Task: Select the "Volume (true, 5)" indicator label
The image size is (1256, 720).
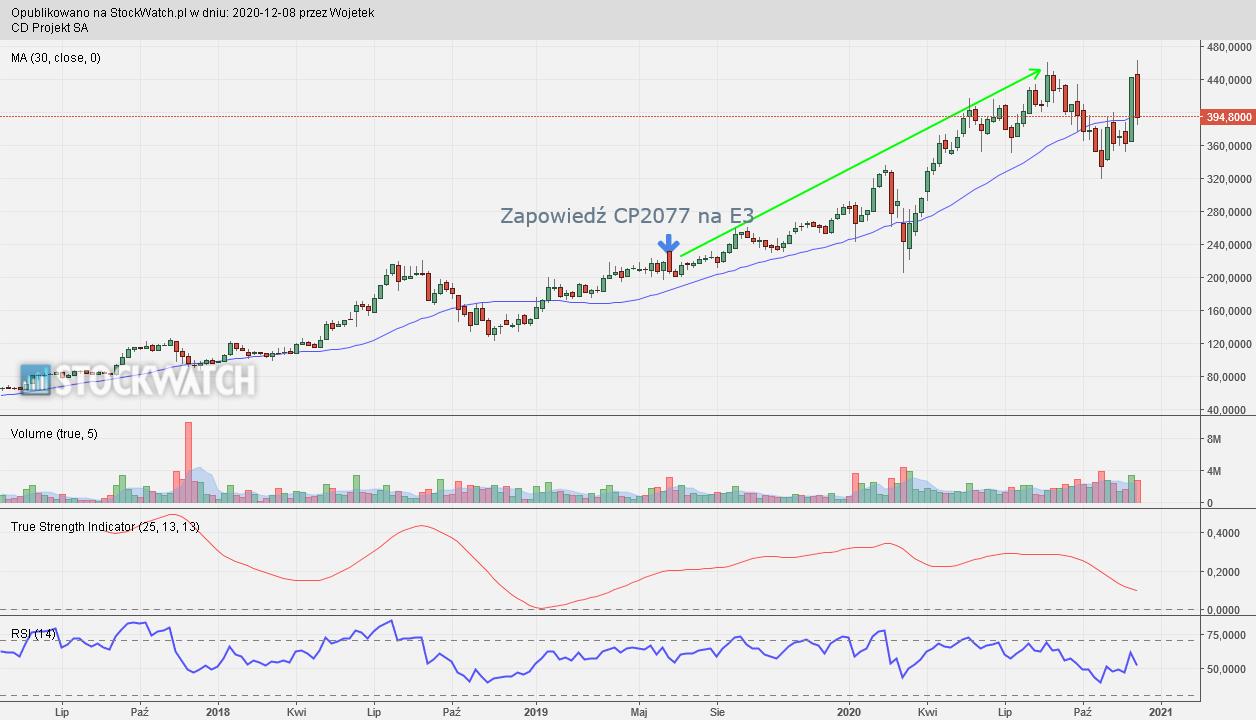Action: coord(54,433)
